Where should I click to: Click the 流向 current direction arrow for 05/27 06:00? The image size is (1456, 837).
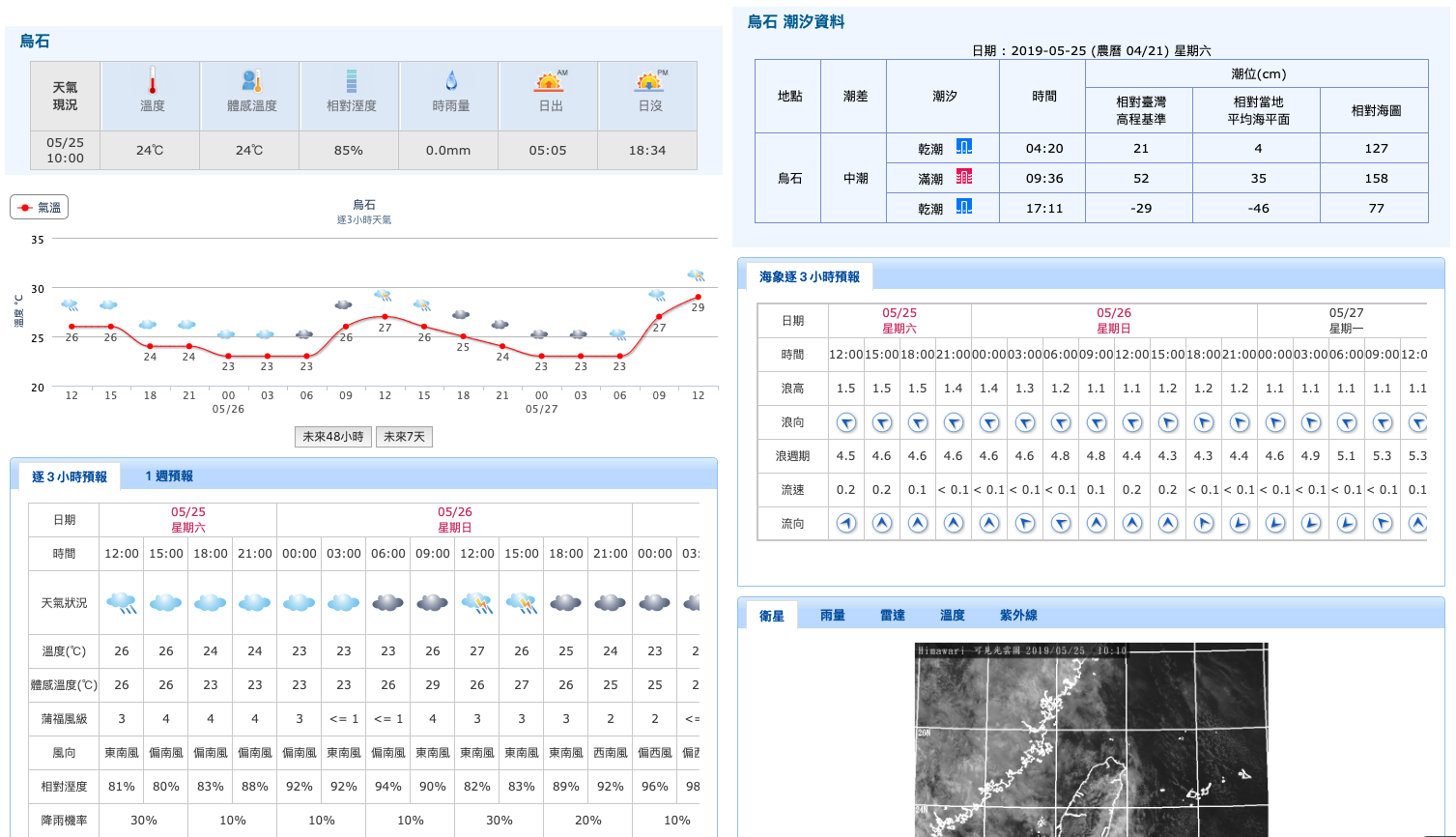tap(1347, 523)
